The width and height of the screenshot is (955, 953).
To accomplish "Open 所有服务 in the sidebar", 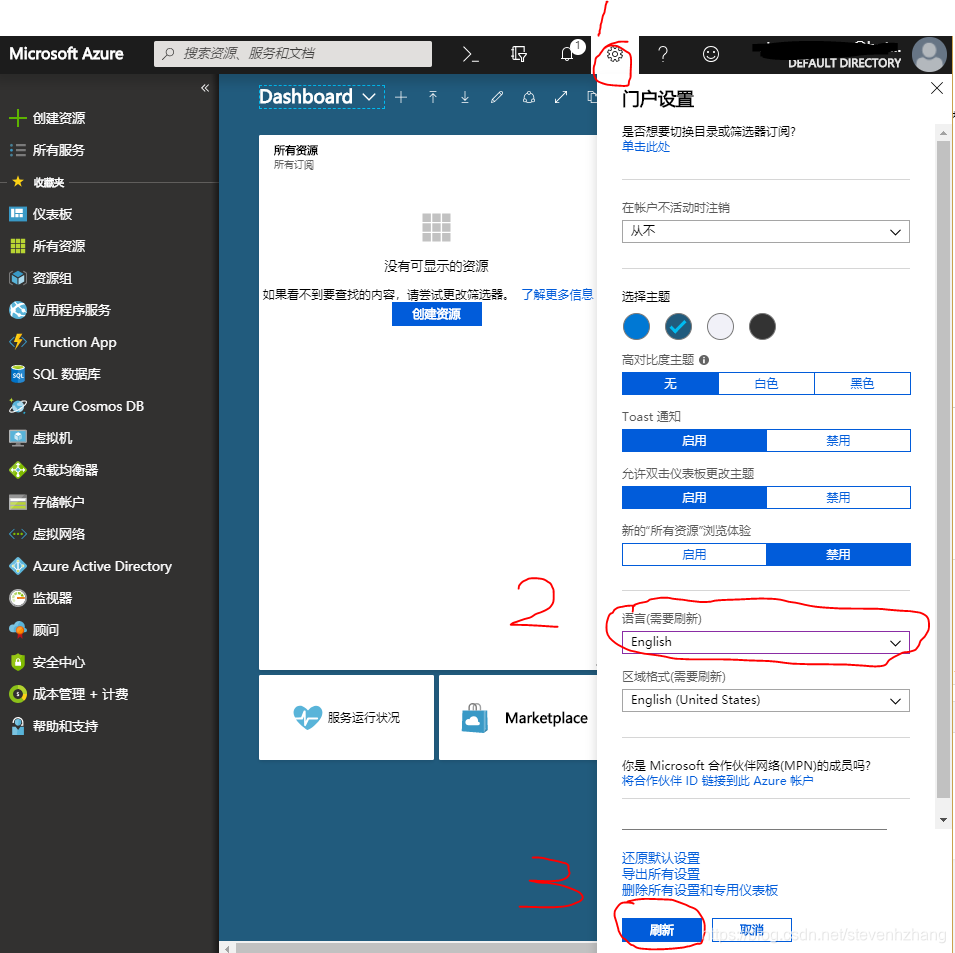I will click(58, 150).
